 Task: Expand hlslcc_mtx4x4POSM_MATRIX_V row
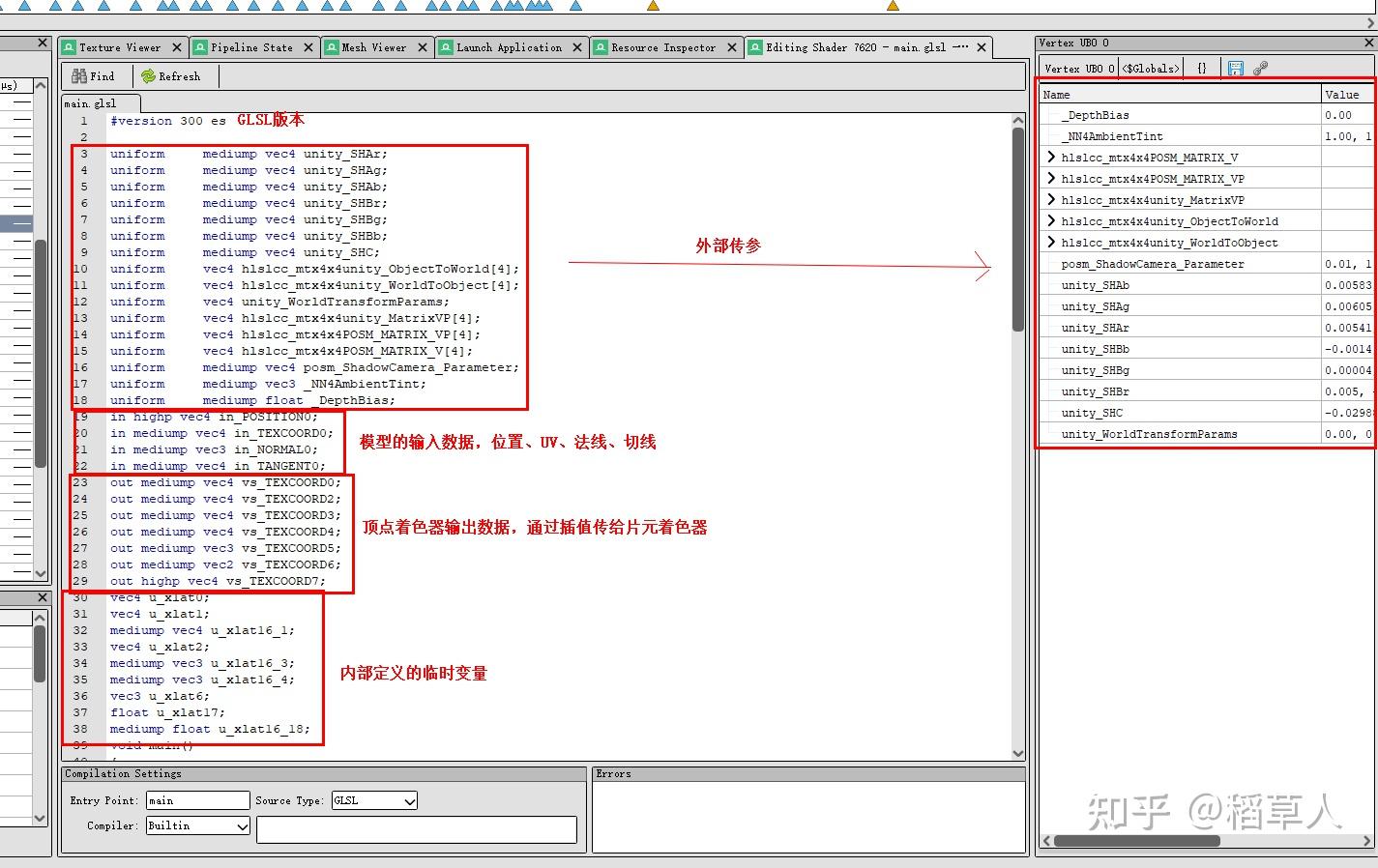1051,158
